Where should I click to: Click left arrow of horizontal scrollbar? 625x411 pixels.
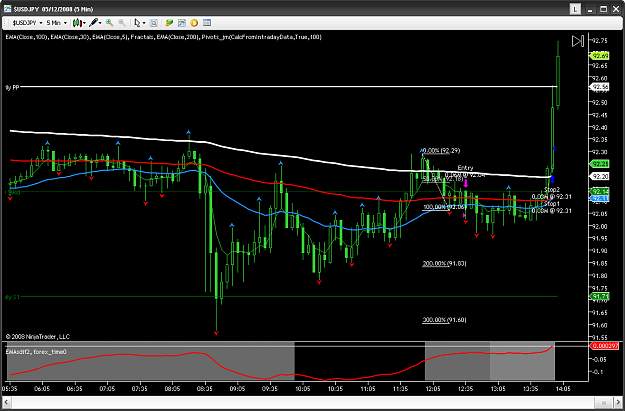click(x=6, y=403)
